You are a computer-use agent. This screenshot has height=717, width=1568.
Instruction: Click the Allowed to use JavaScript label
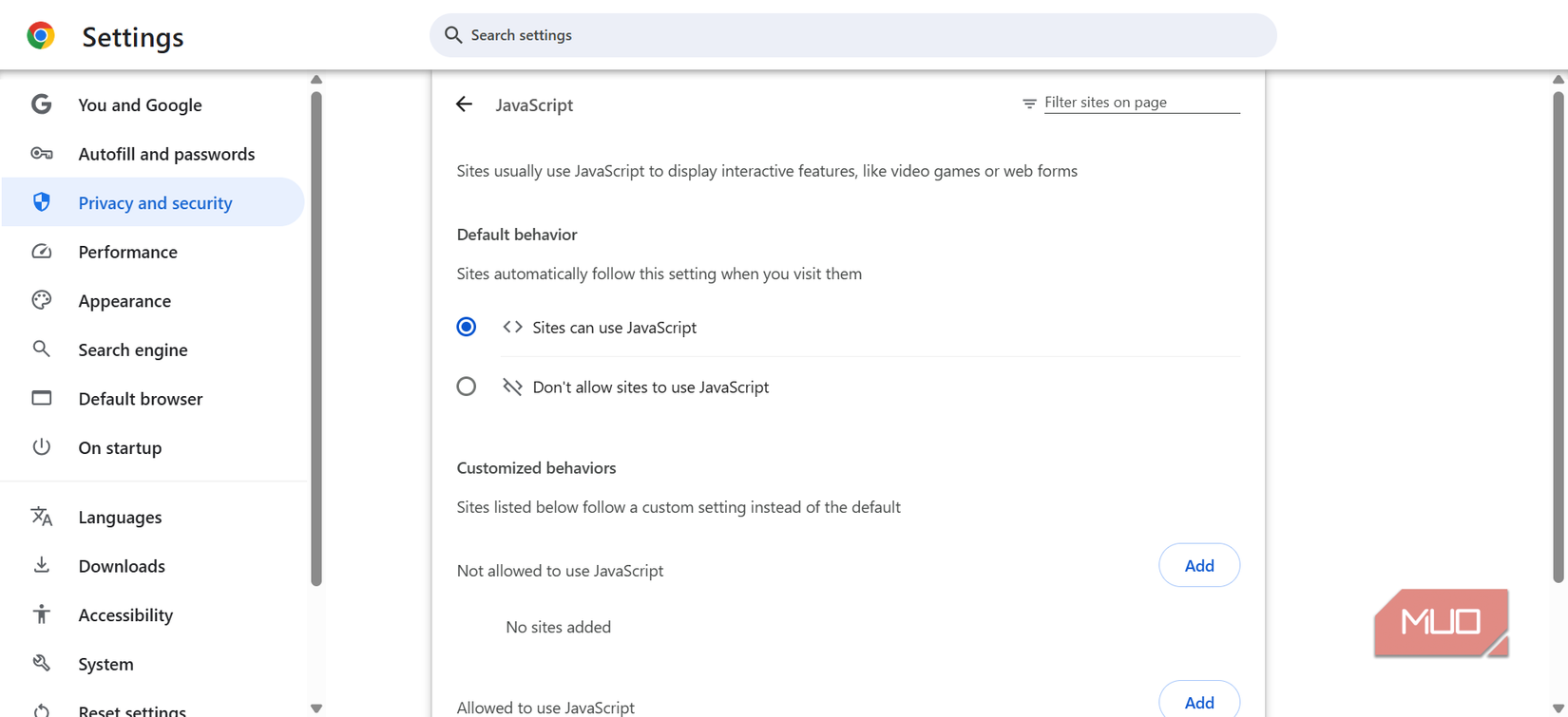click(545, 708)
